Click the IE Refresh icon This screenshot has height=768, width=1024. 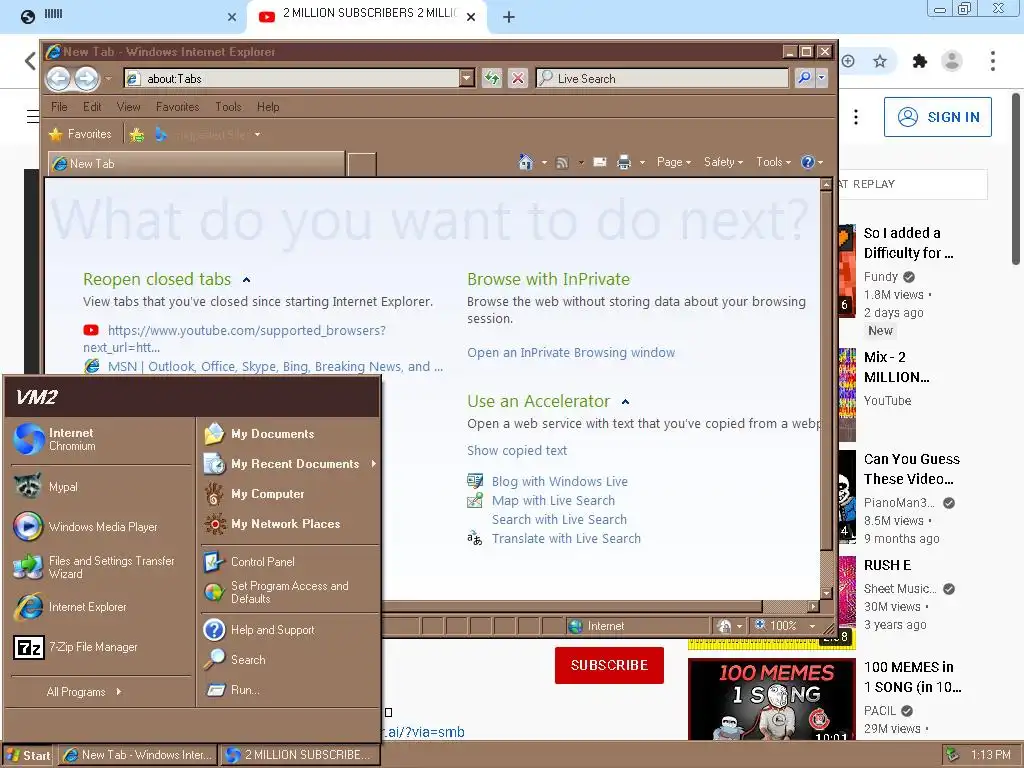click(x=492, y=78)
